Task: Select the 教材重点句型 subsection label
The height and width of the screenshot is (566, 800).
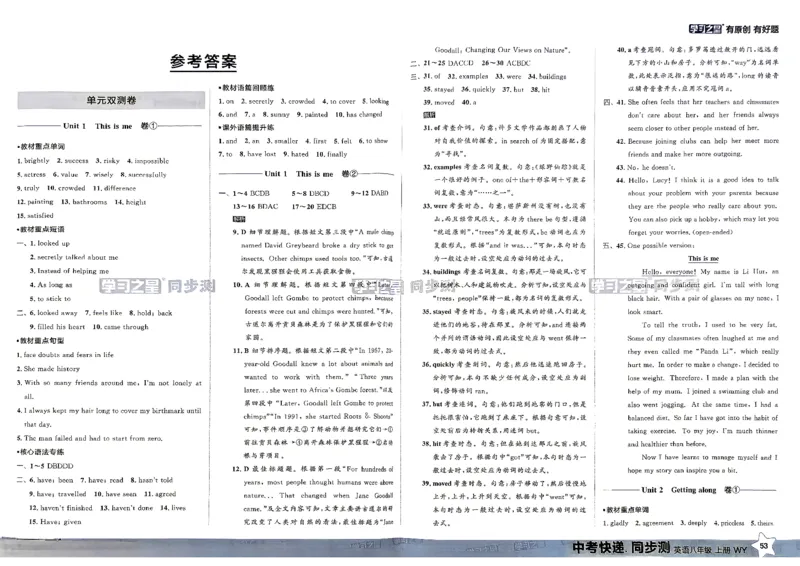Action: pyautogui.click(x=41, y=340)
